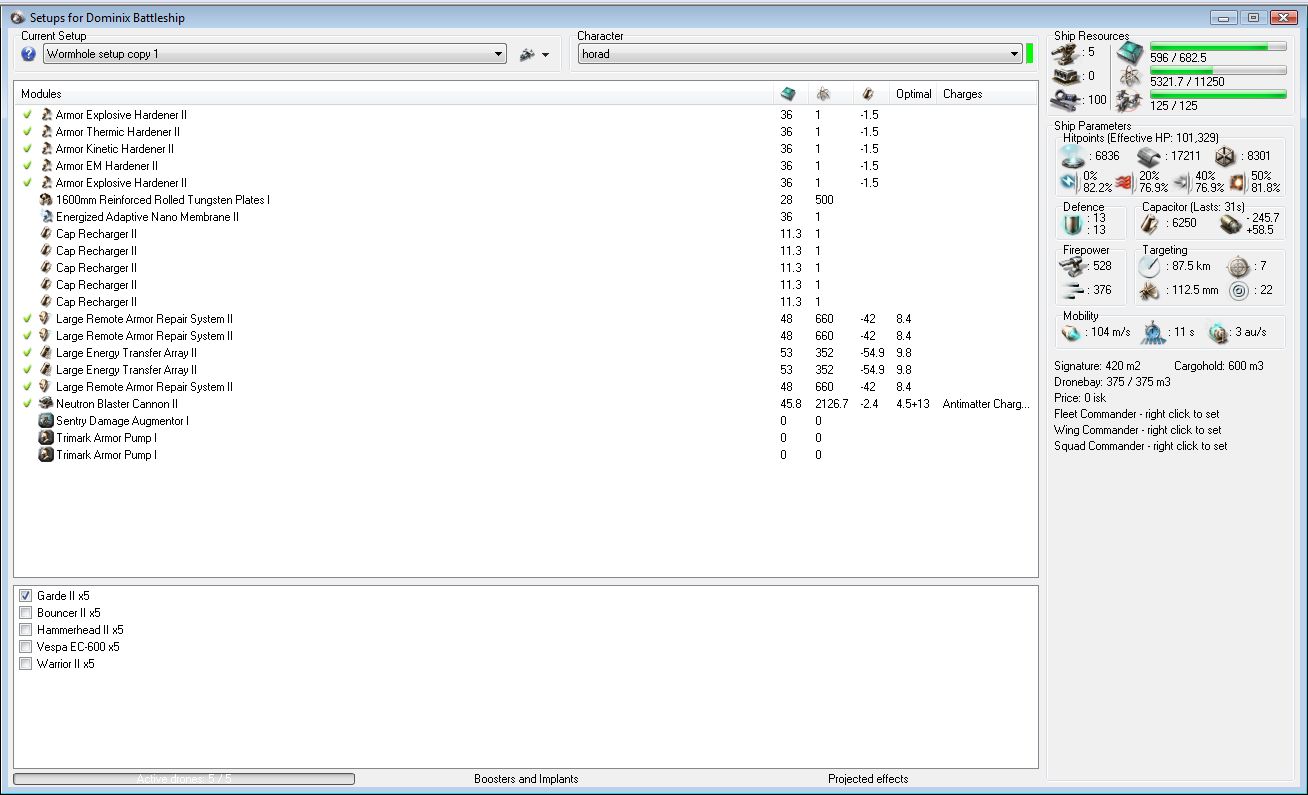Image resolution: width=1308 pixels, height=795 pixels.
Task: Click the explosive resistance icon showing 81.8%
Action: pos(1236,182)
